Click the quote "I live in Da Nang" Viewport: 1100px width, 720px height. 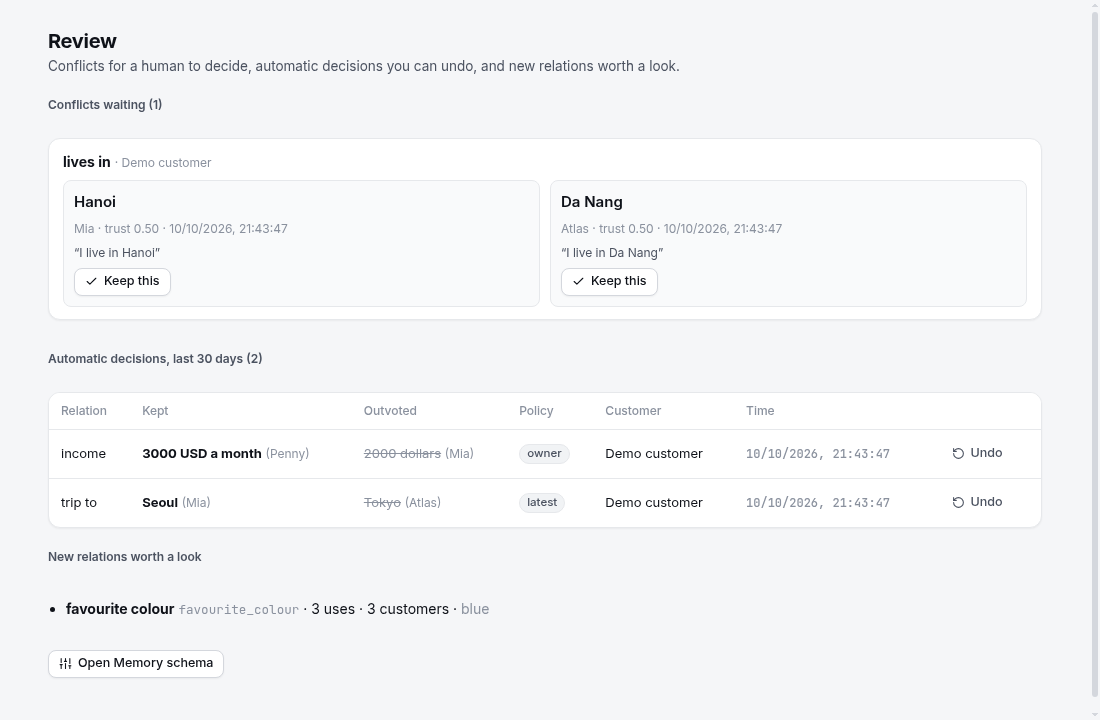(x=612, y=253)
